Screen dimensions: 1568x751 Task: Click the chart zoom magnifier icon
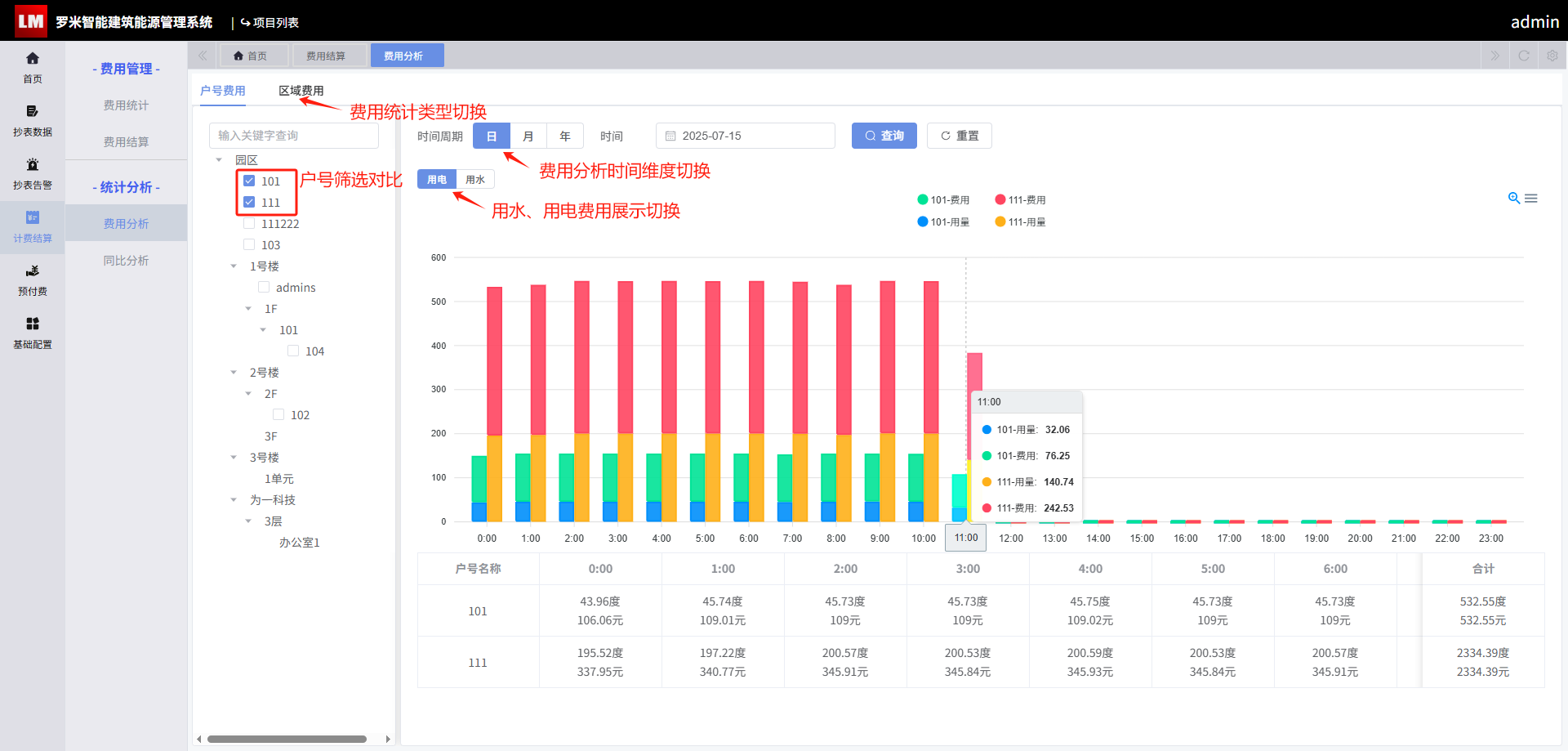pos(1514,198)
